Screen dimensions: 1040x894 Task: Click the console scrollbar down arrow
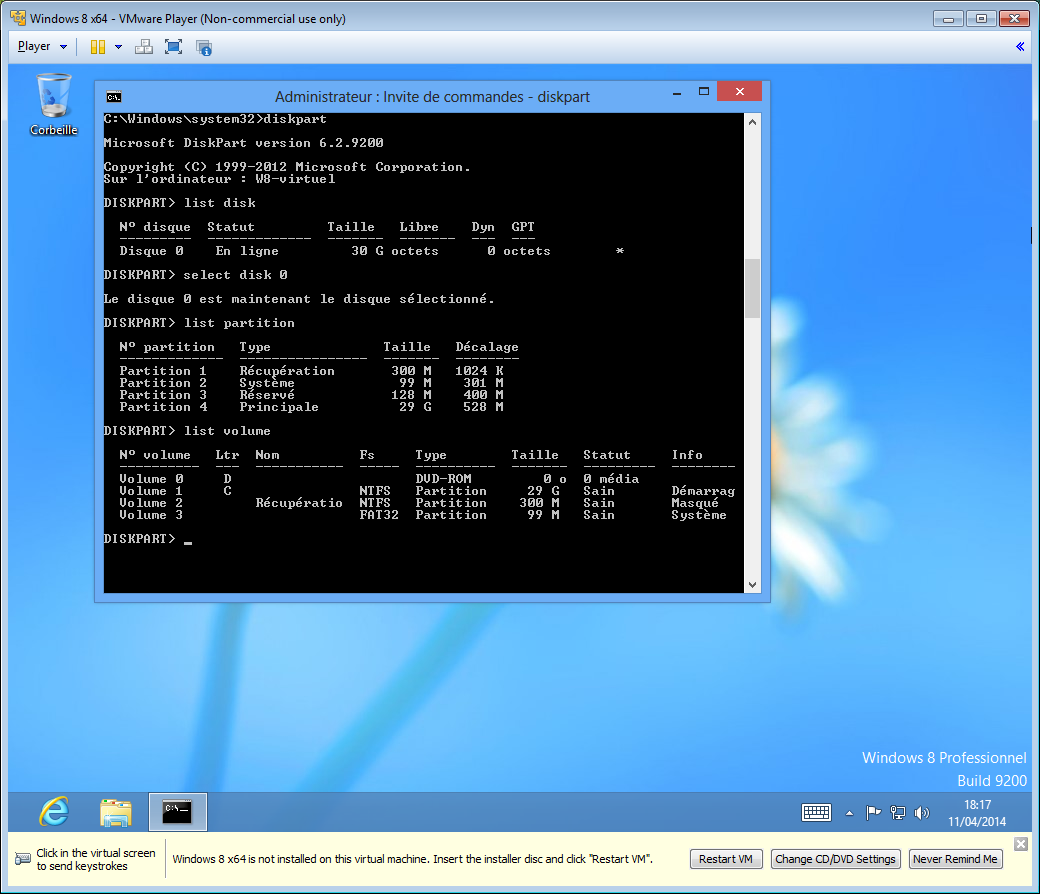point(752,584)
